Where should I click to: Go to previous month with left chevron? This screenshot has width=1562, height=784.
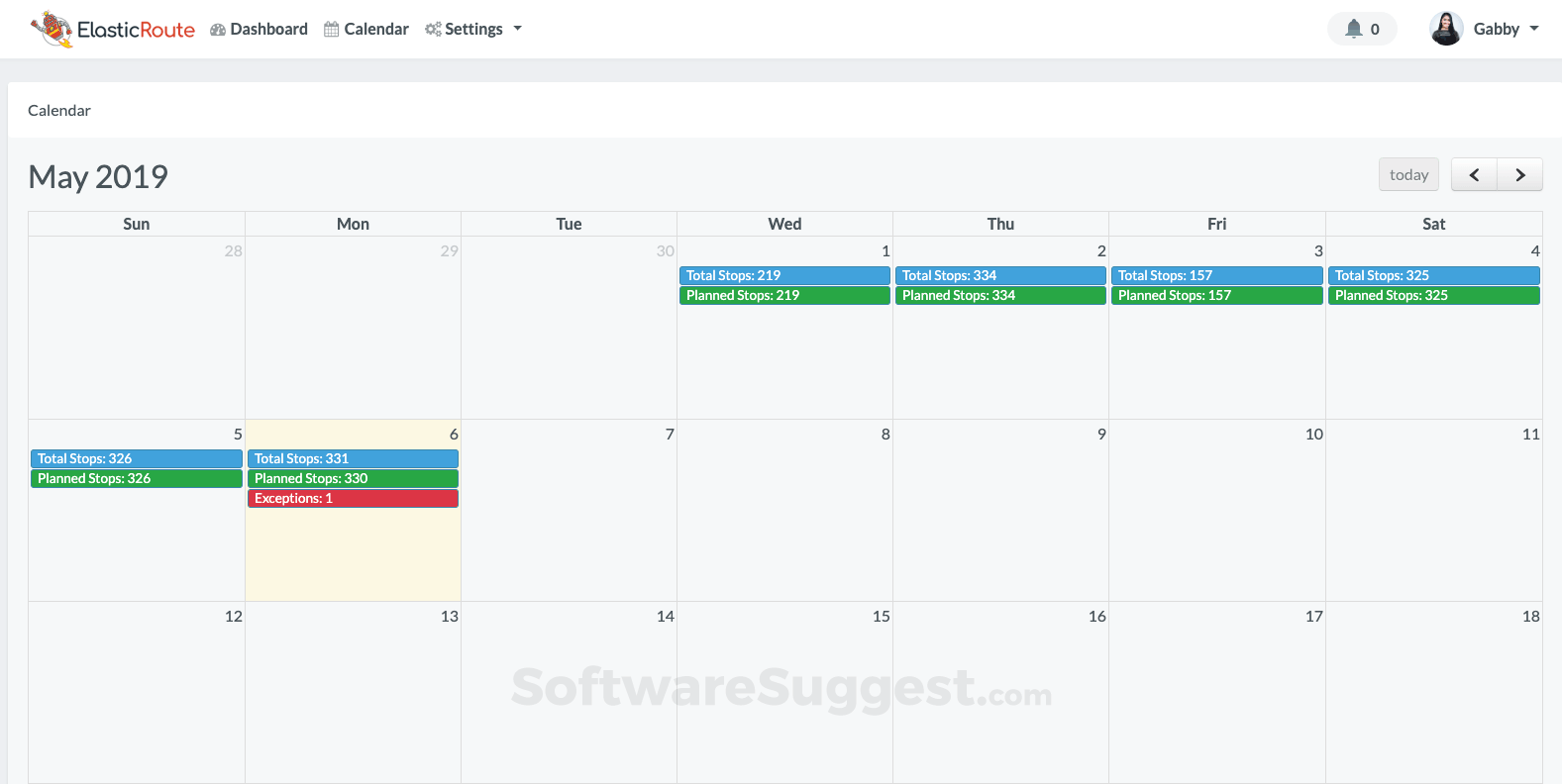pyautogui.click(x=1474, y=175)
